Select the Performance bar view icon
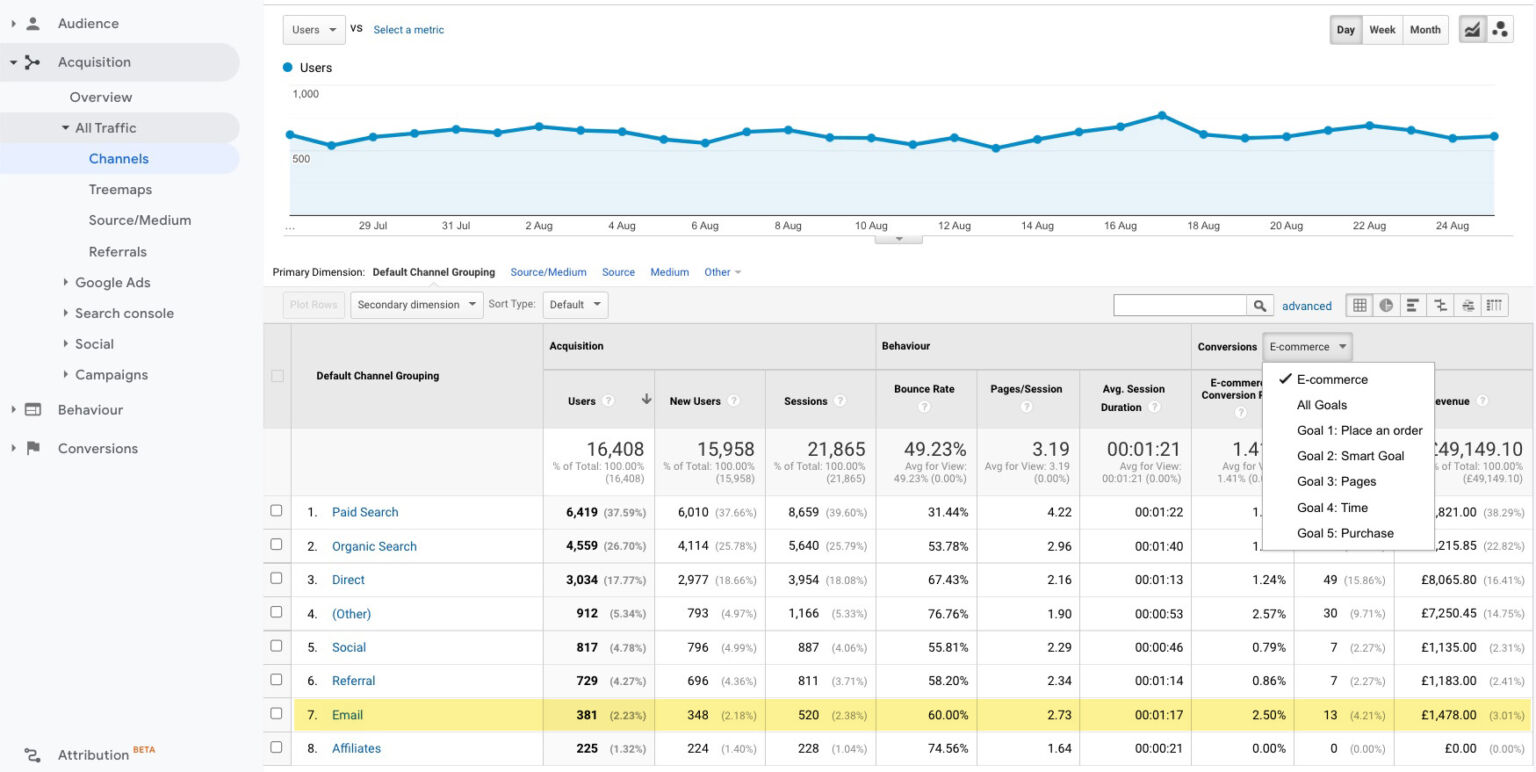 (1413, 306)
